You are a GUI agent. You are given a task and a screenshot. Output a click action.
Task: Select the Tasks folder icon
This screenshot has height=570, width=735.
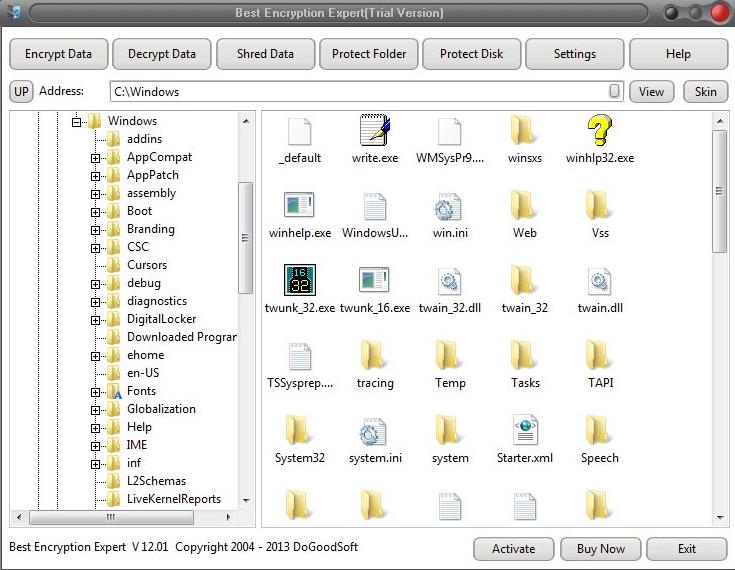524,355
